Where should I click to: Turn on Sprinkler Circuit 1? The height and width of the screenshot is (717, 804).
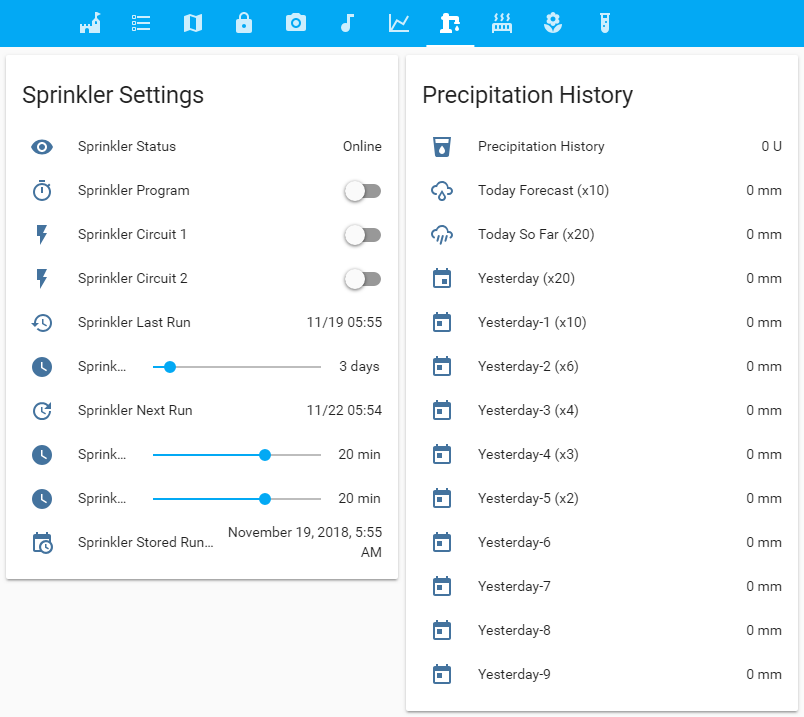pyautogui.click(x=363, y=234)
